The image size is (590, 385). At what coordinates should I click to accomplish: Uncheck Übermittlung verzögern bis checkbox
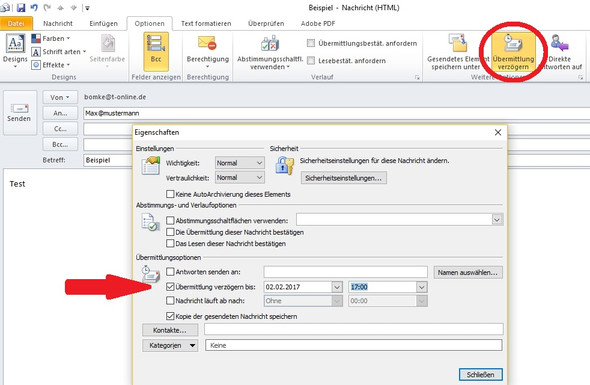coord(170,287)
